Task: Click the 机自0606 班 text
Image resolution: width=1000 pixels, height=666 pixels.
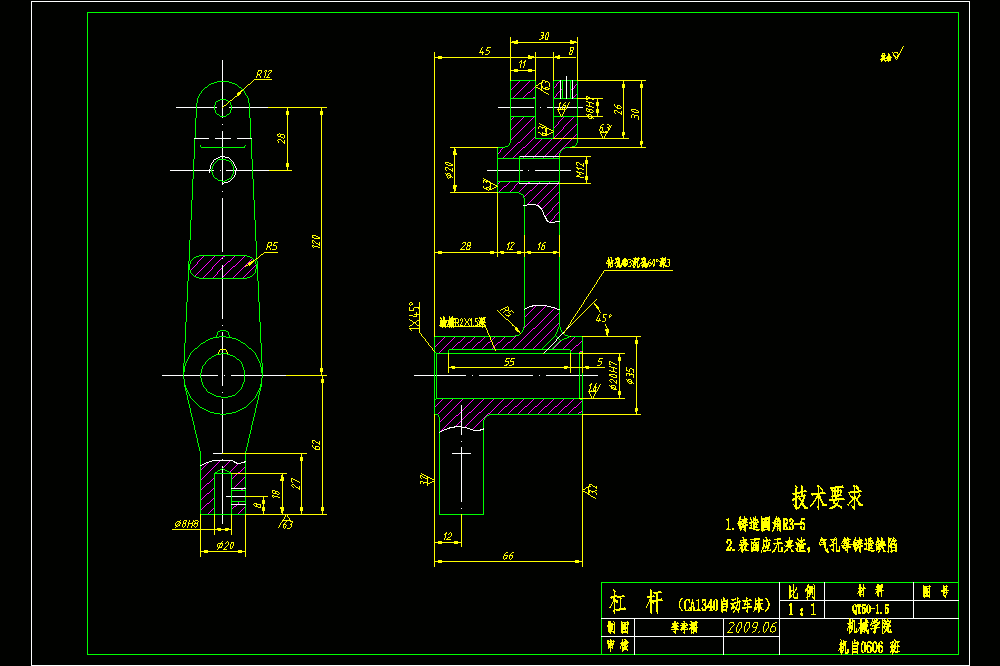Action: coord(869,647)
